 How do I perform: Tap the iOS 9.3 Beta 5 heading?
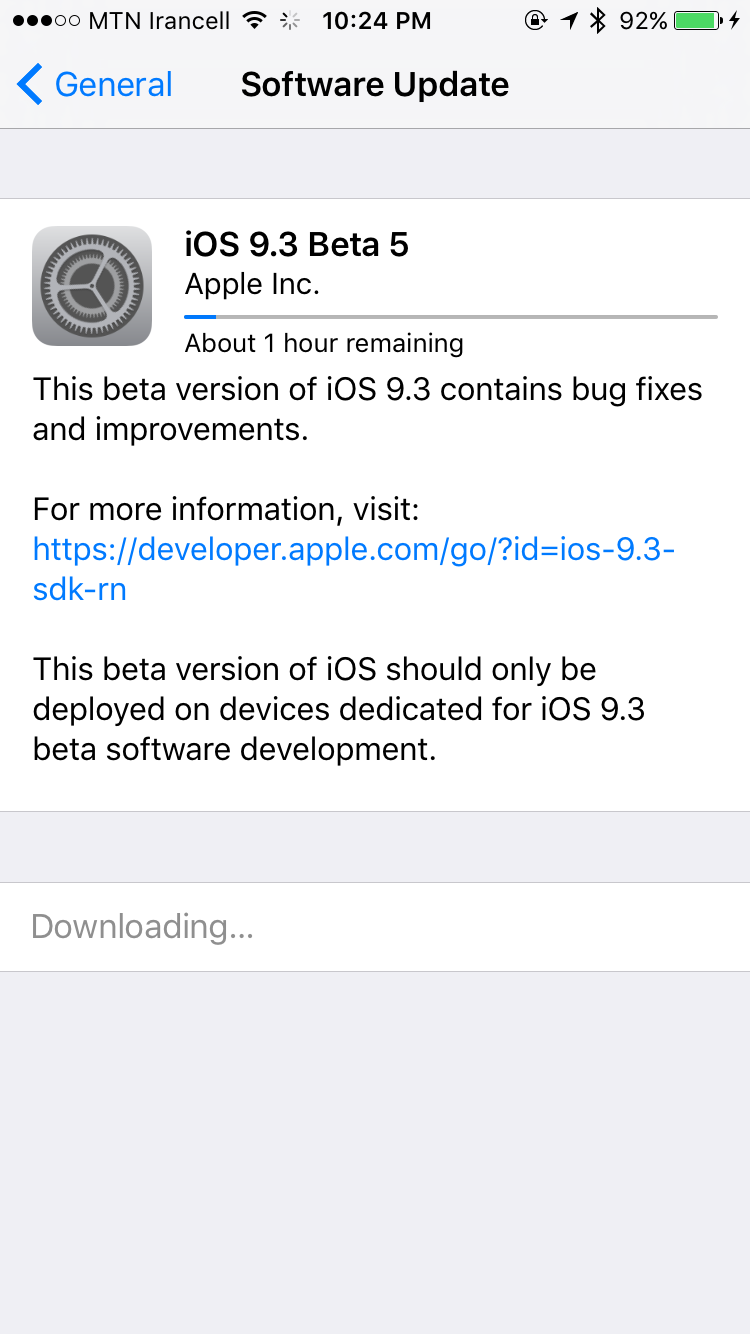click(x=297, y=245)
